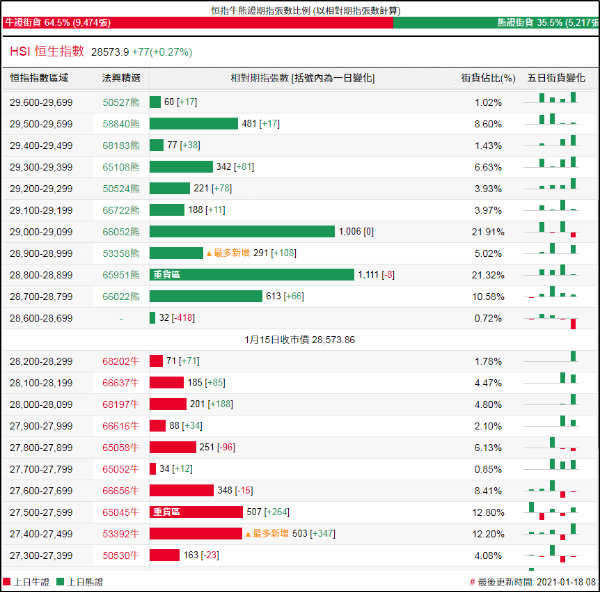Click the HSI 恒生指數 title
600x592 pixels.
coord(47,51)
